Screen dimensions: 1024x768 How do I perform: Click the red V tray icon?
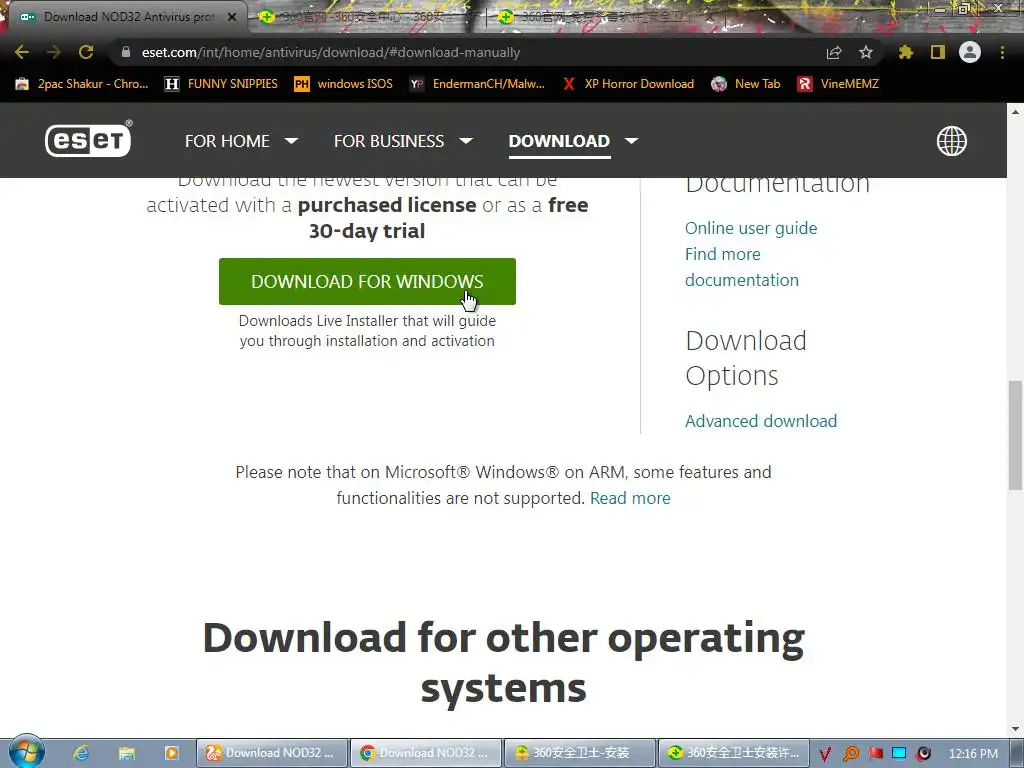(x=825, y=754)
